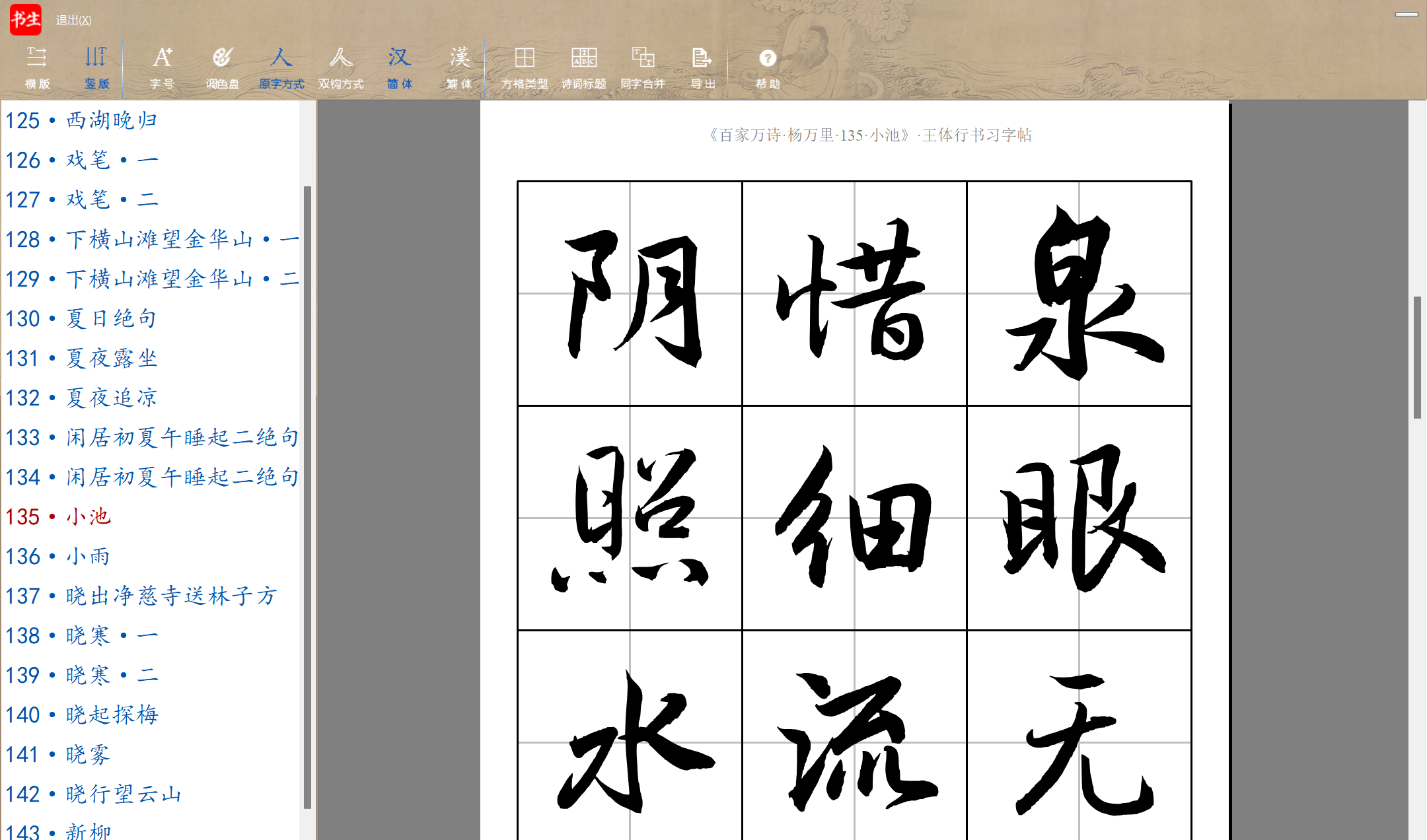This screenshot has width=1427, height=840.
Task: Switch to 原字方式 solid character mode
Action: tap(281, 67)
